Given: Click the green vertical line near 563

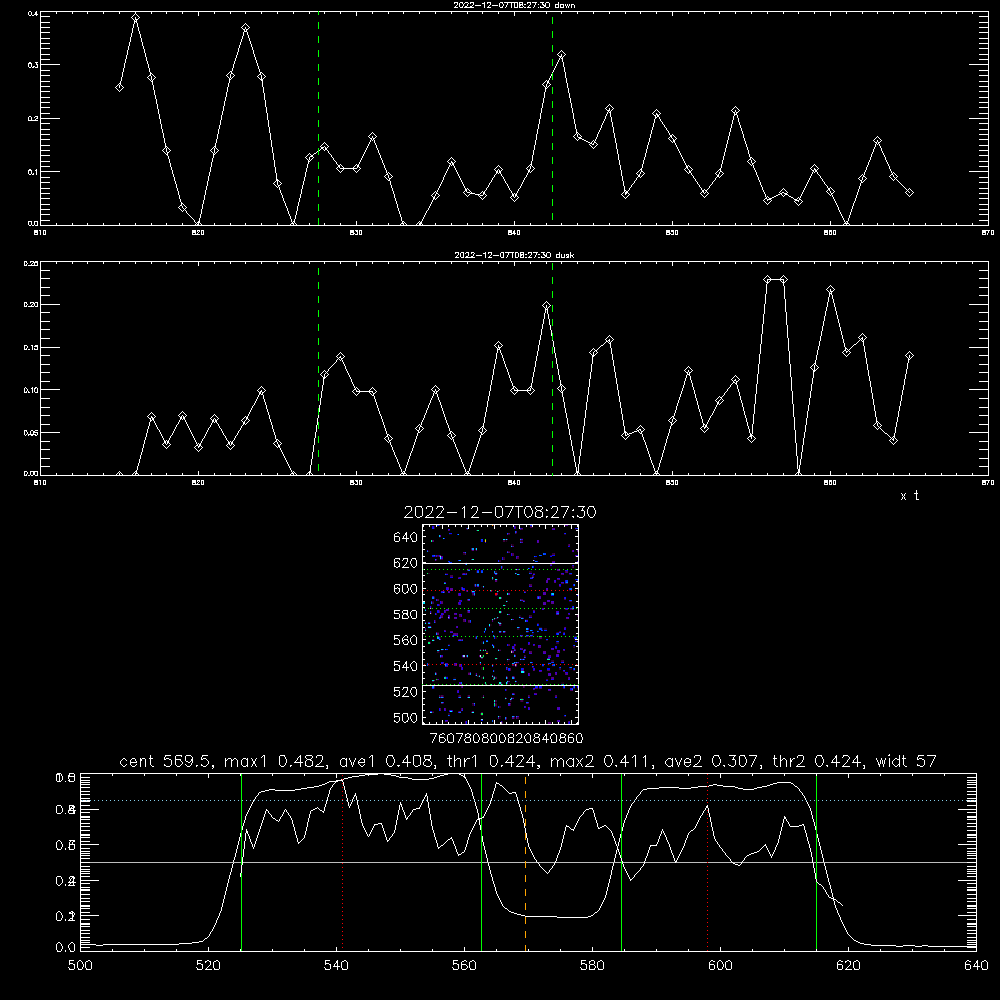Looking at the screenshot, I should coord(482,862).
